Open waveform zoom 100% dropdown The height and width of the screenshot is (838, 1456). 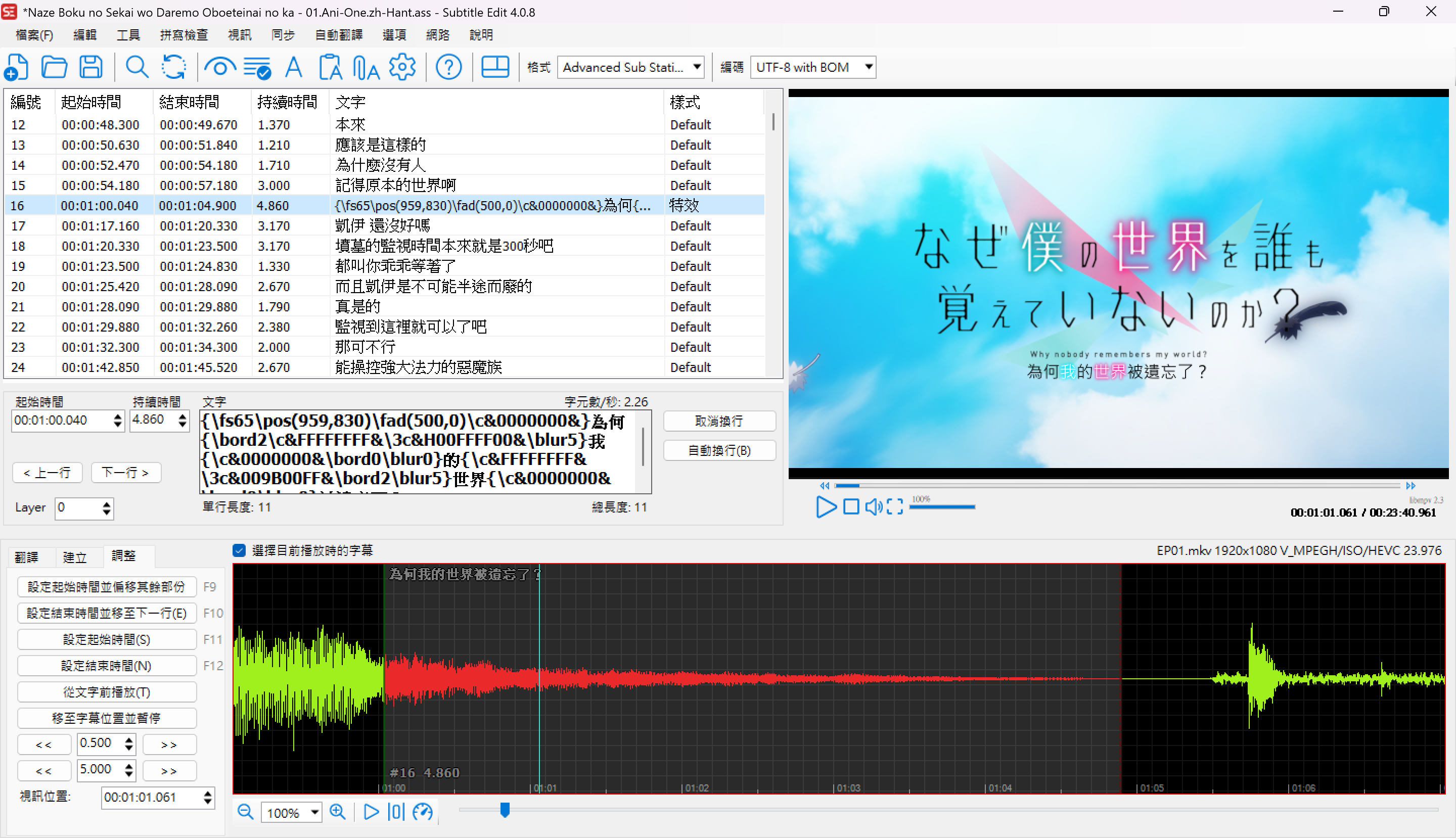(x=291, y=813)
